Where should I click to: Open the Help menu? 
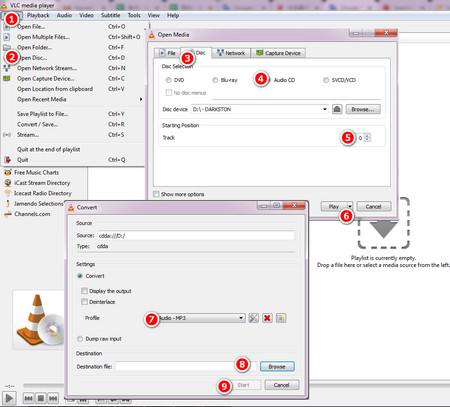(x=173, y=15)
